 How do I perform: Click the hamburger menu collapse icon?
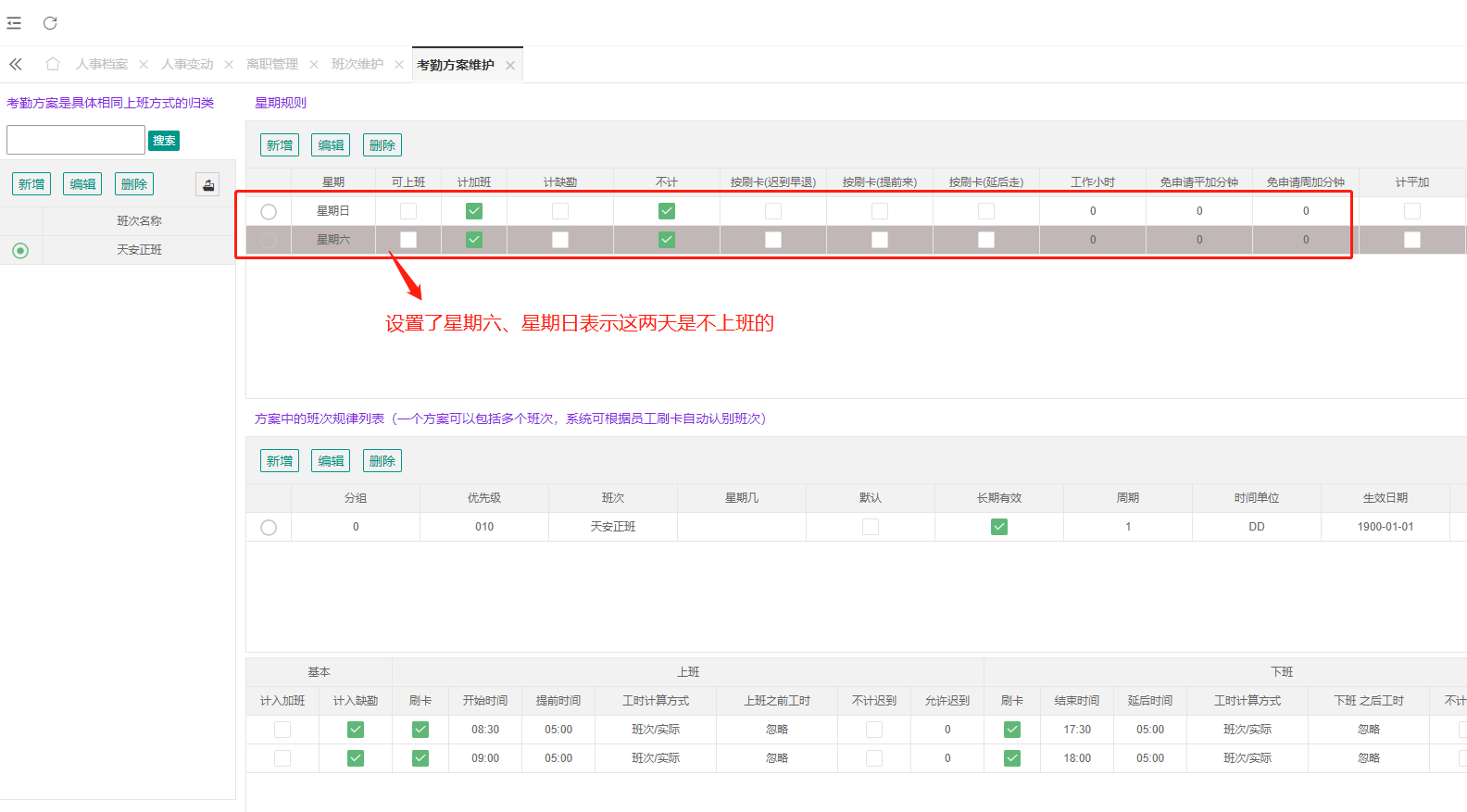click(14, 23)
